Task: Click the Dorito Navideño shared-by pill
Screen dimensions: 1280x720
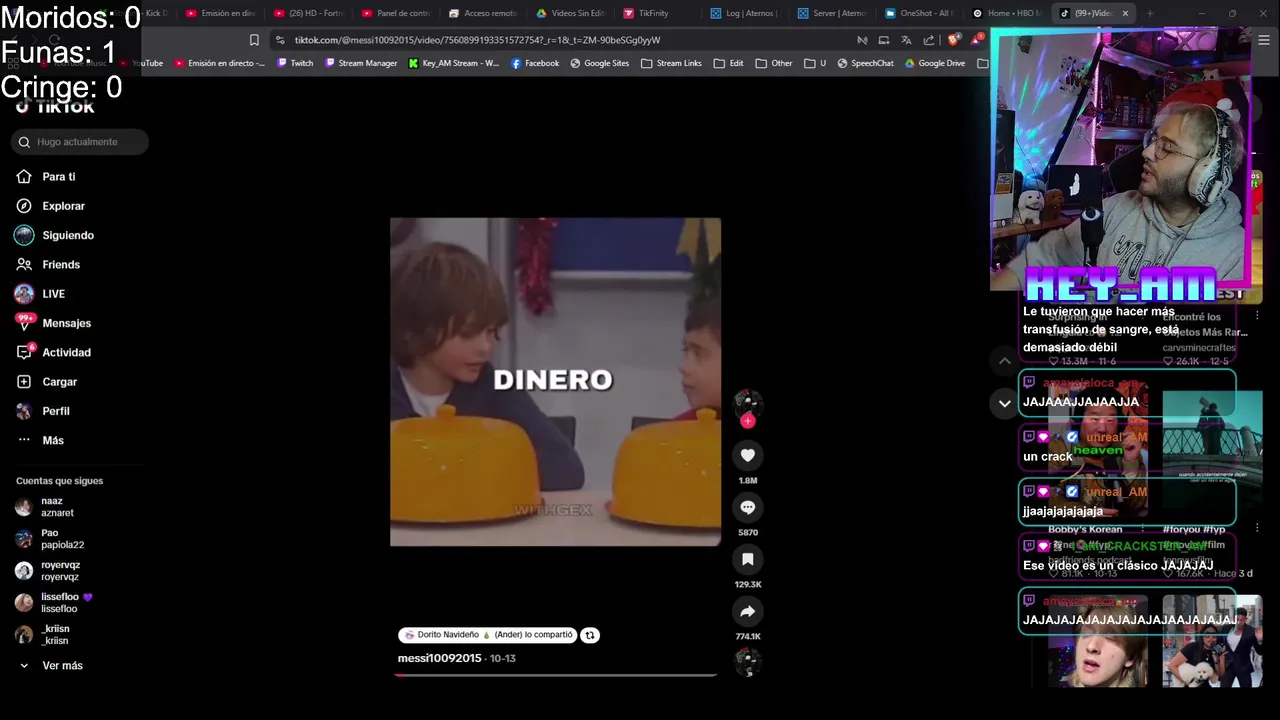Action: click(488, 635)
